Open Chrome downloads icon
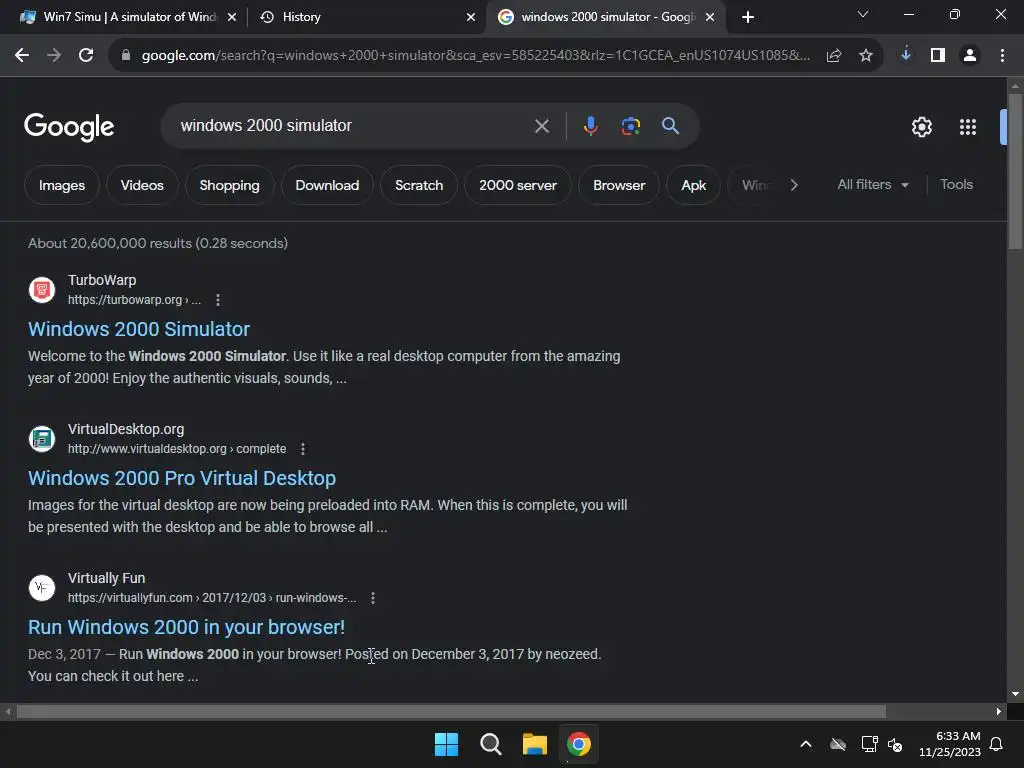 [x=906, y=55]
